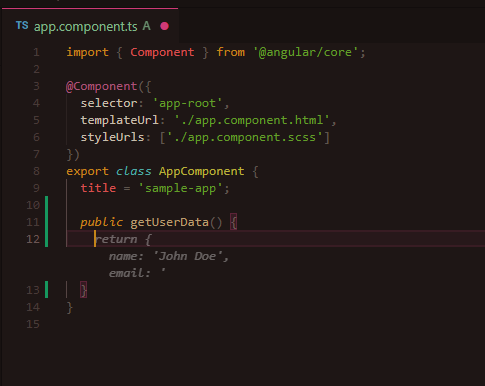
Task: Click the 'export' keyword on line 8
Action: tap(87, 171)
